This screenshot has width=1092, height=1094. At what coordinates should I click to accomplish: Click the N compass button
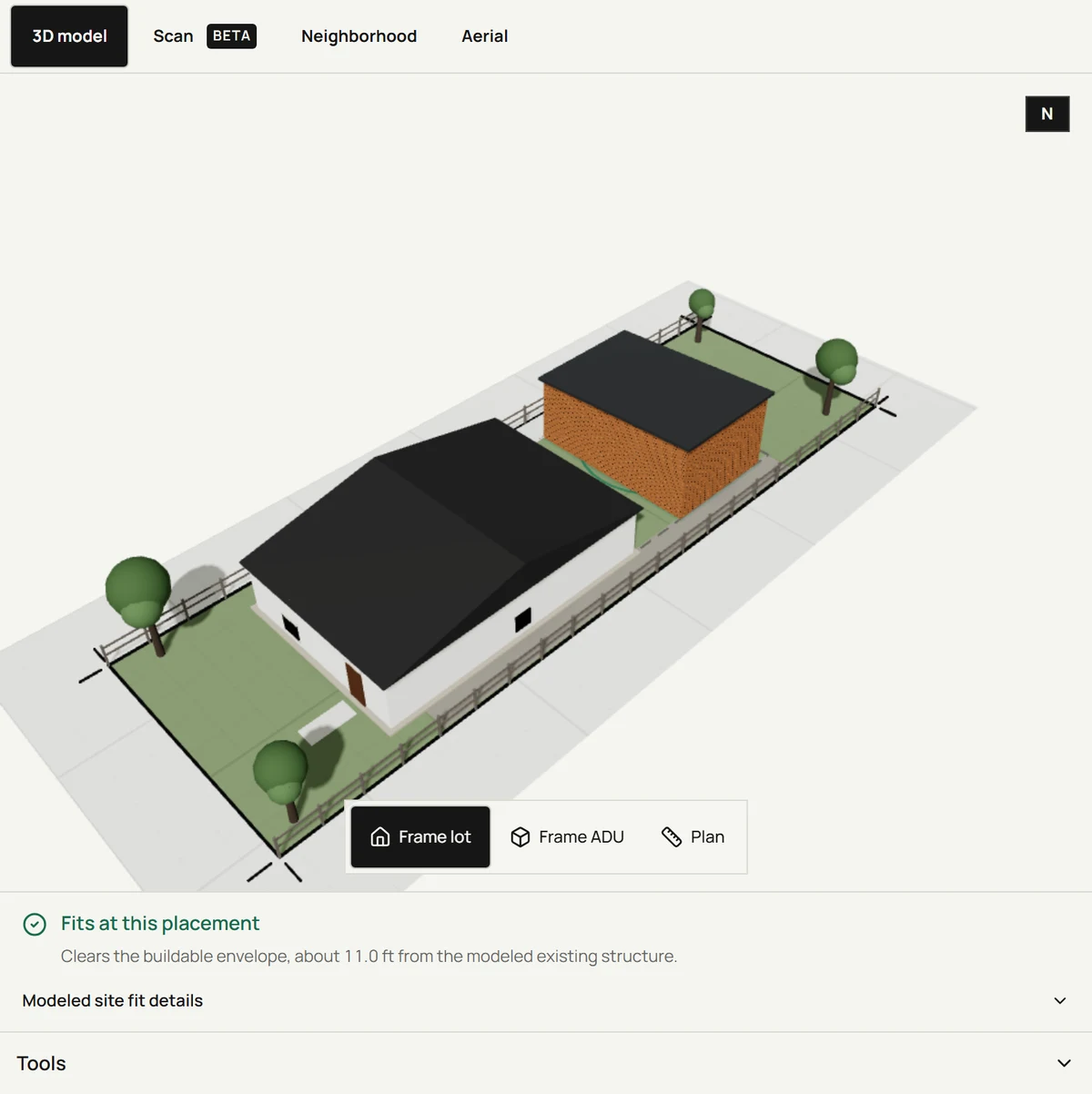click(1047, 114)
